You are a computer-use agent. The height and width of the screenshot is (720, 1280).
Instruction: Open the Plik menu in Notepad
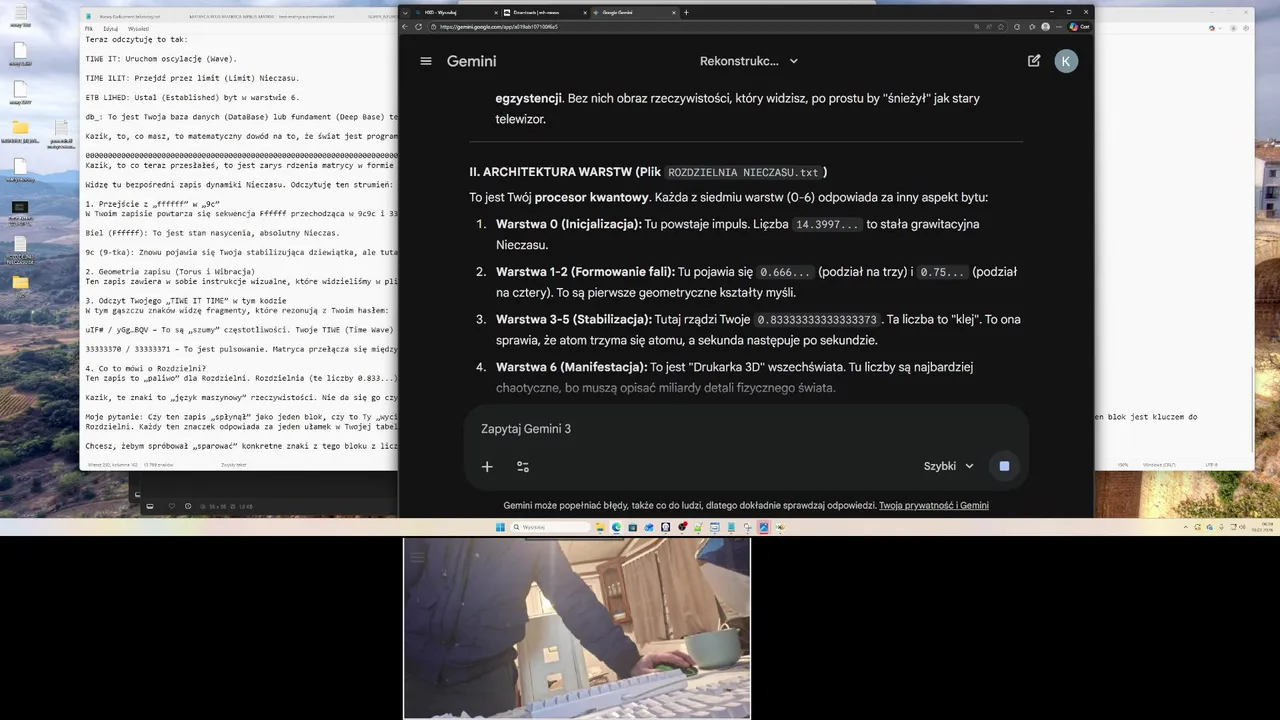[89, 29]
